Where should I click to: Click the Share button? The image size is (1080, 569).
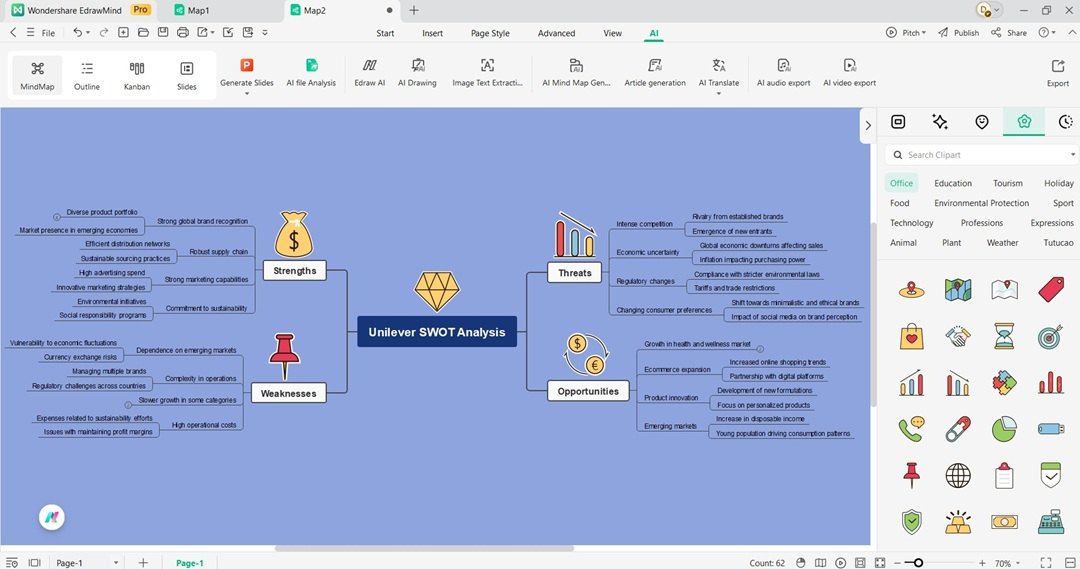pos(1009,32)
